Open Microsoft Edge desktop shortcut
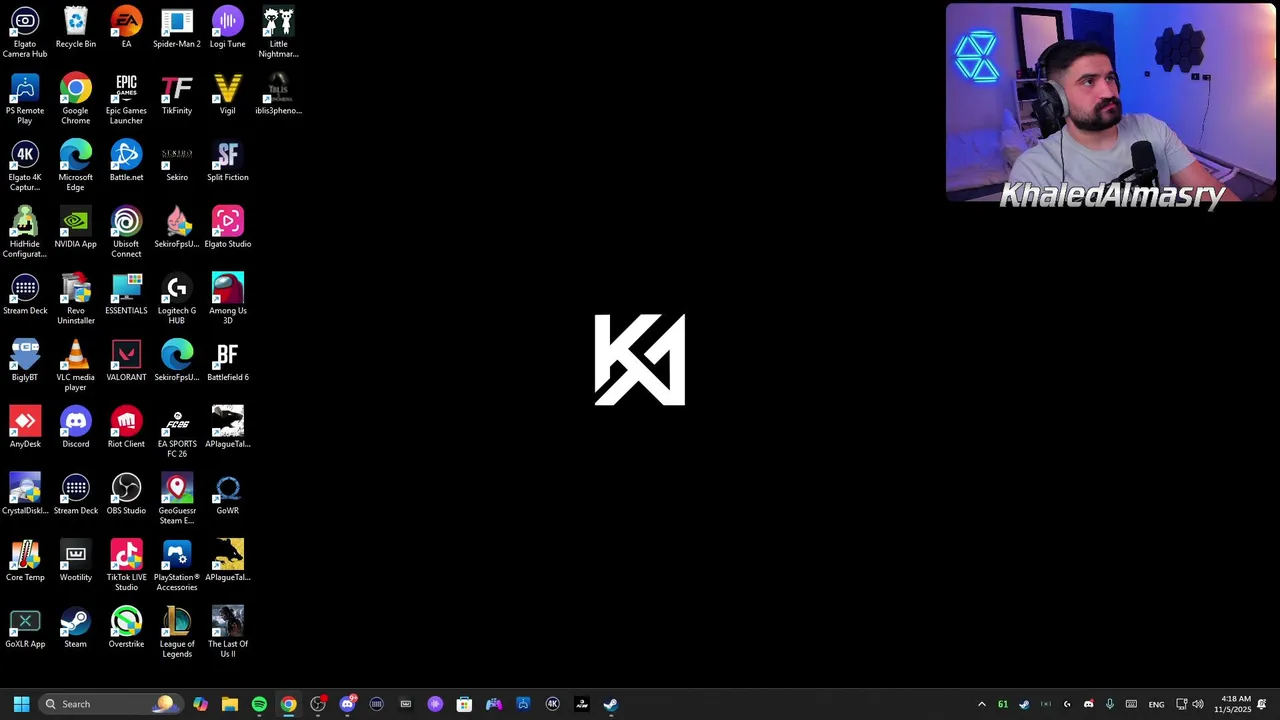The height and width of the screenshot is (720, 1280). pyautogui.click(x=76, y=166)
